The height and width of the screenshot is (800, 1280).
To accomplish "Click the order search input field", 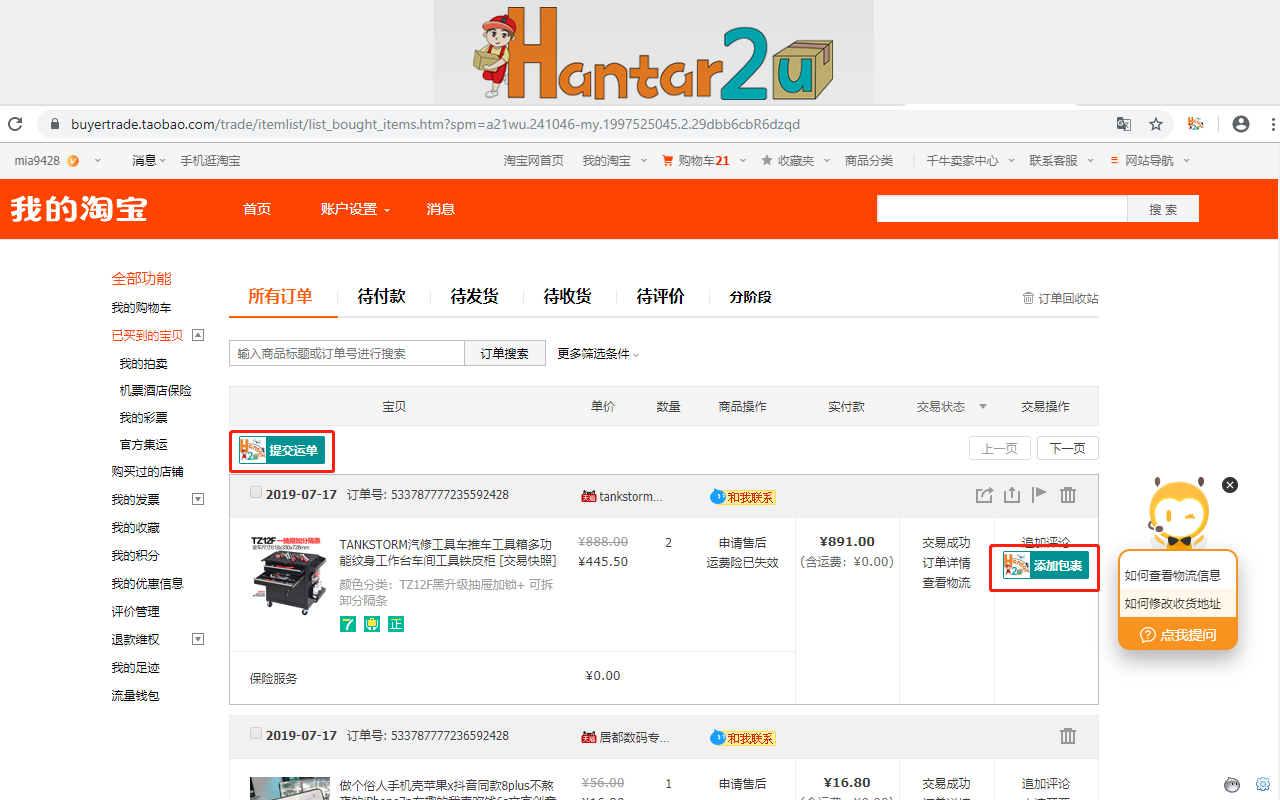I will click(x=347, y=353).
